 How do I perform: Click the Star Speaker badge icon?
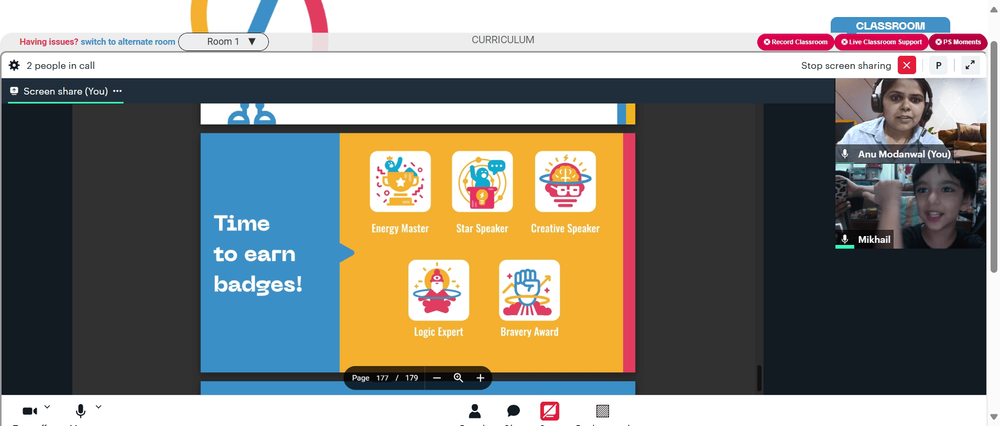click(x=482, y=181)
